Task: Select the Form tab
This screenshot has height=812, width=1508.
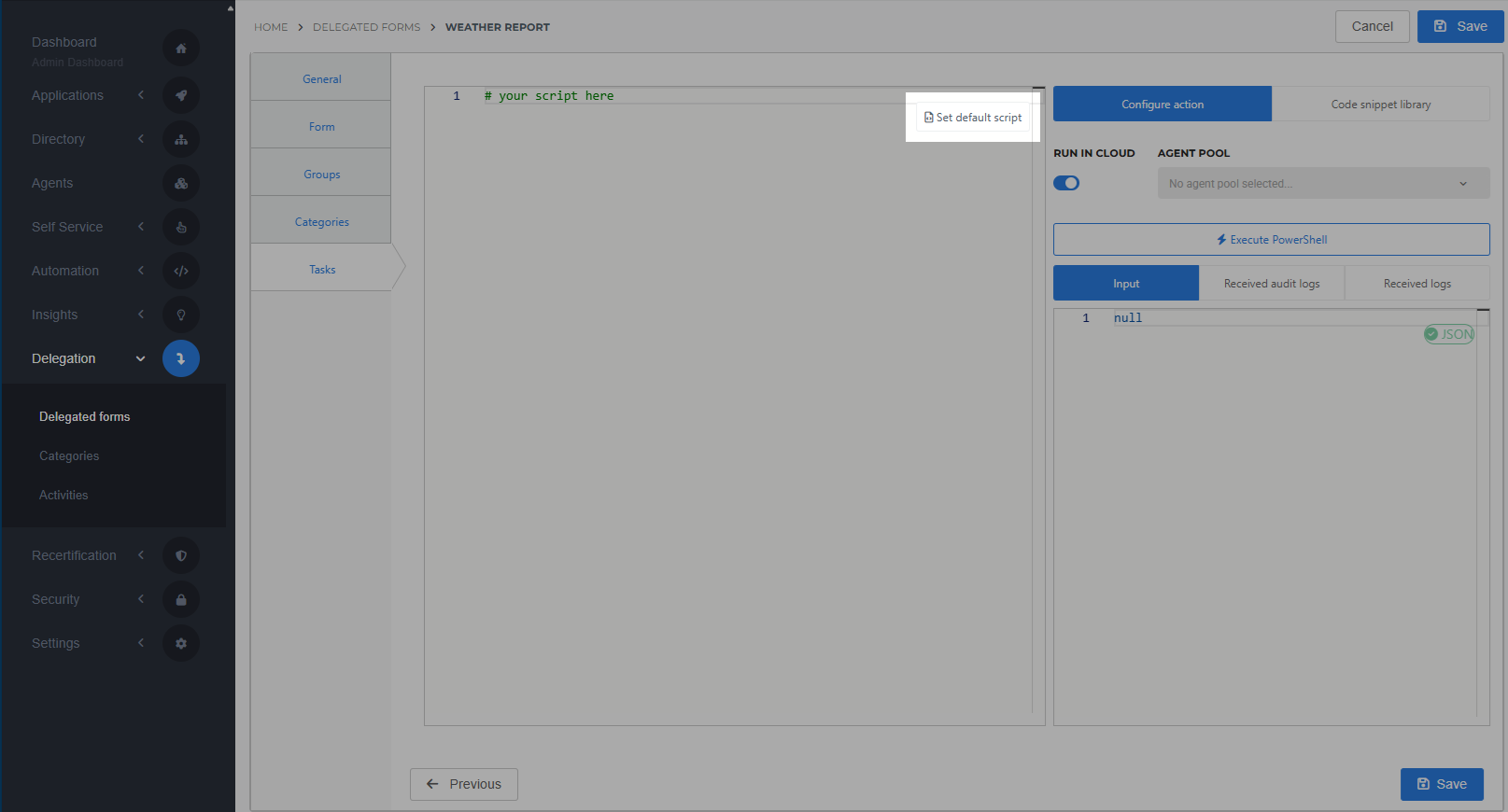Action: click(x=321, y=127)
